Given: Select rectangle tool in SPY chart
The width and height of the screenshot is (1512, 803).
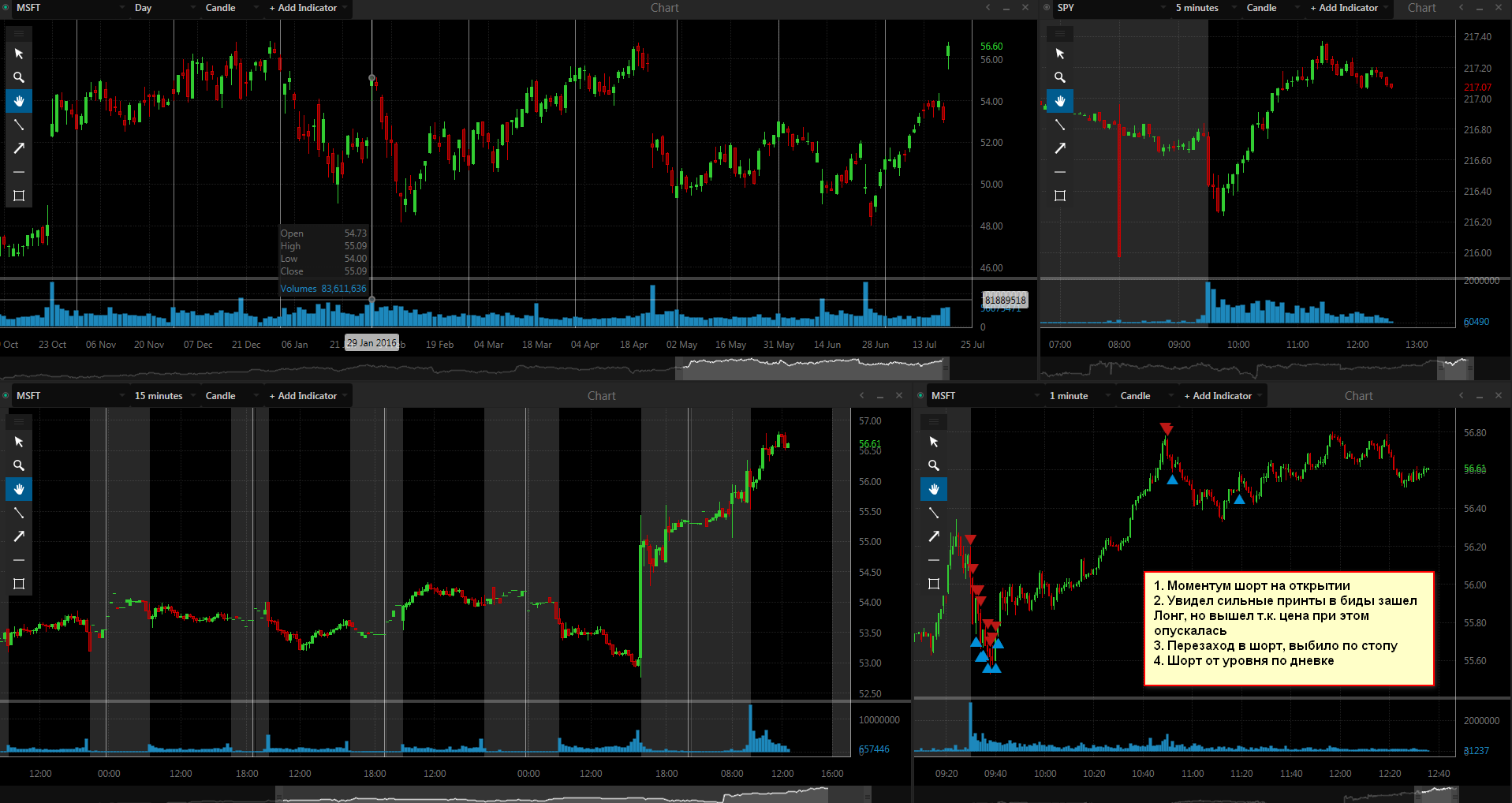Looking at the screenshot, I should [1060, 196].
